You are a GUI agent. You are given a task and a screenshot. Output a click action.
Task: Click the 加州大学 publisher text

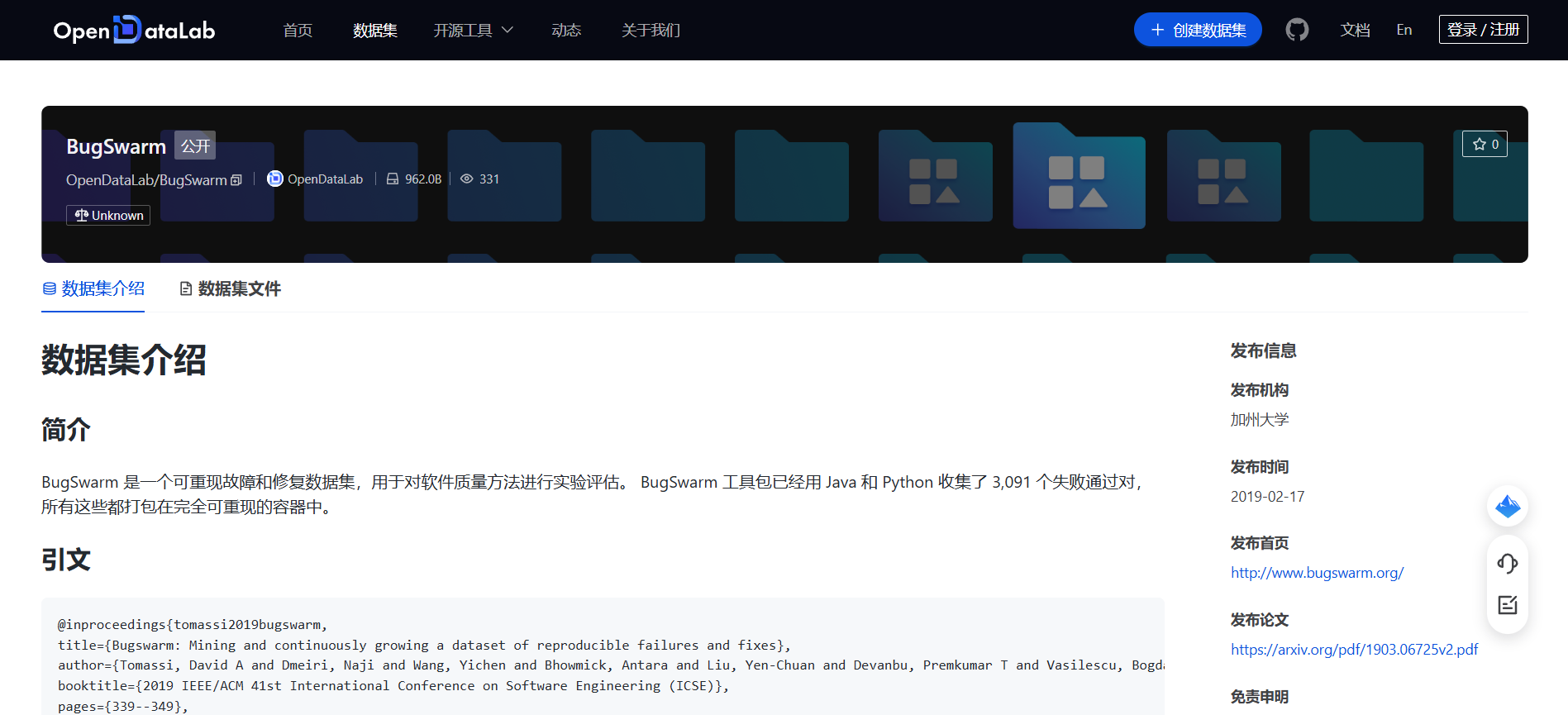[1260, 420]
